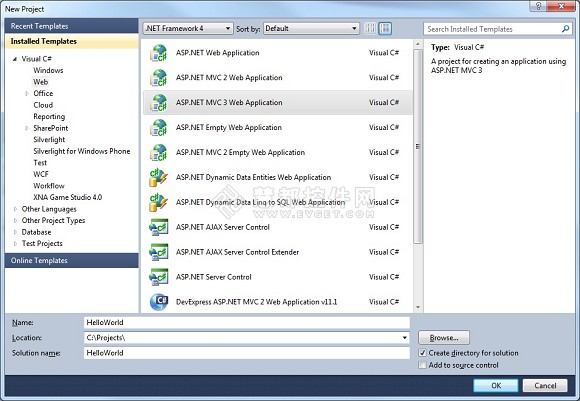Open the .NET Framework 4 dropdown
580x401 pixels.
click(x=188, y=28)
